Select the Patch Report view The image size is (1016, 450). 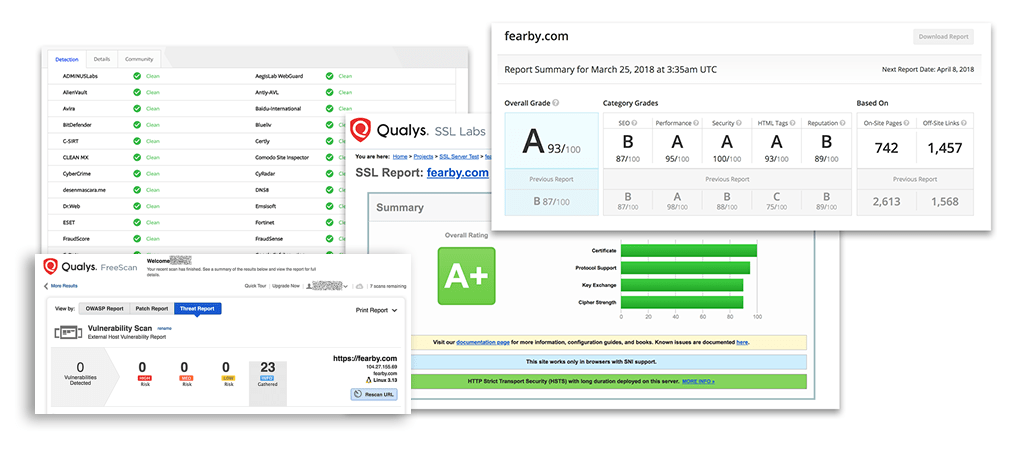coord(150,309)
